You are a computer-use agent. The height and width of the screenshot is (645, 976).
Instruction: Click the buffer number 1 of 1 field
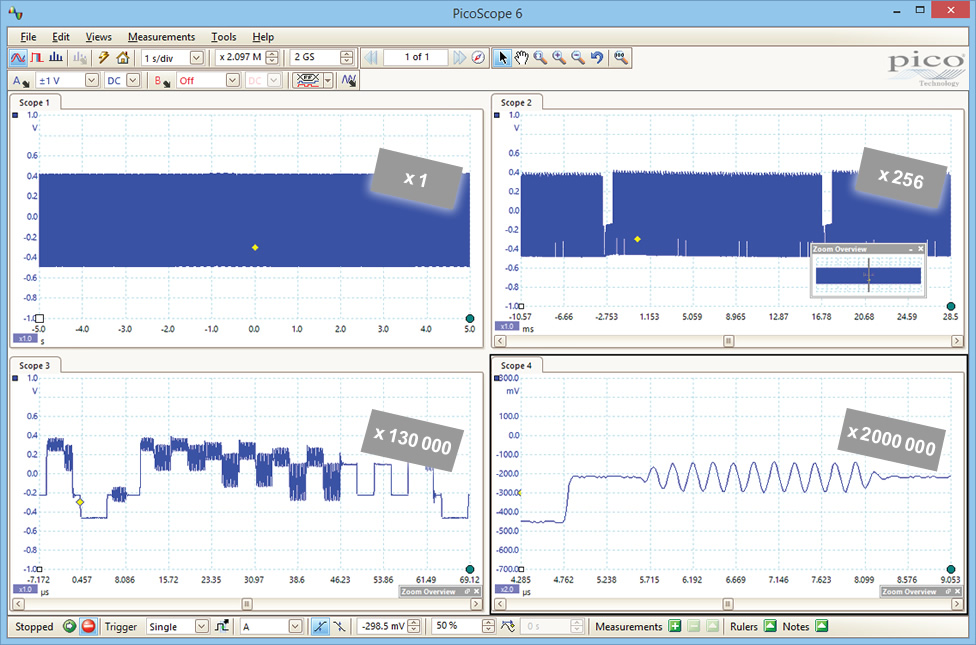[416, 57]
